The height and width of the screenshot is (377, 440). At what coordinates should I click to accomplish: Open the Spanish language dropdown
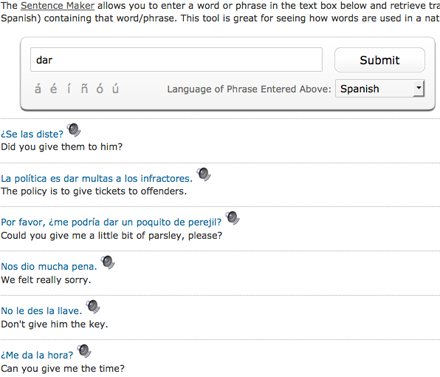(380, 89)
